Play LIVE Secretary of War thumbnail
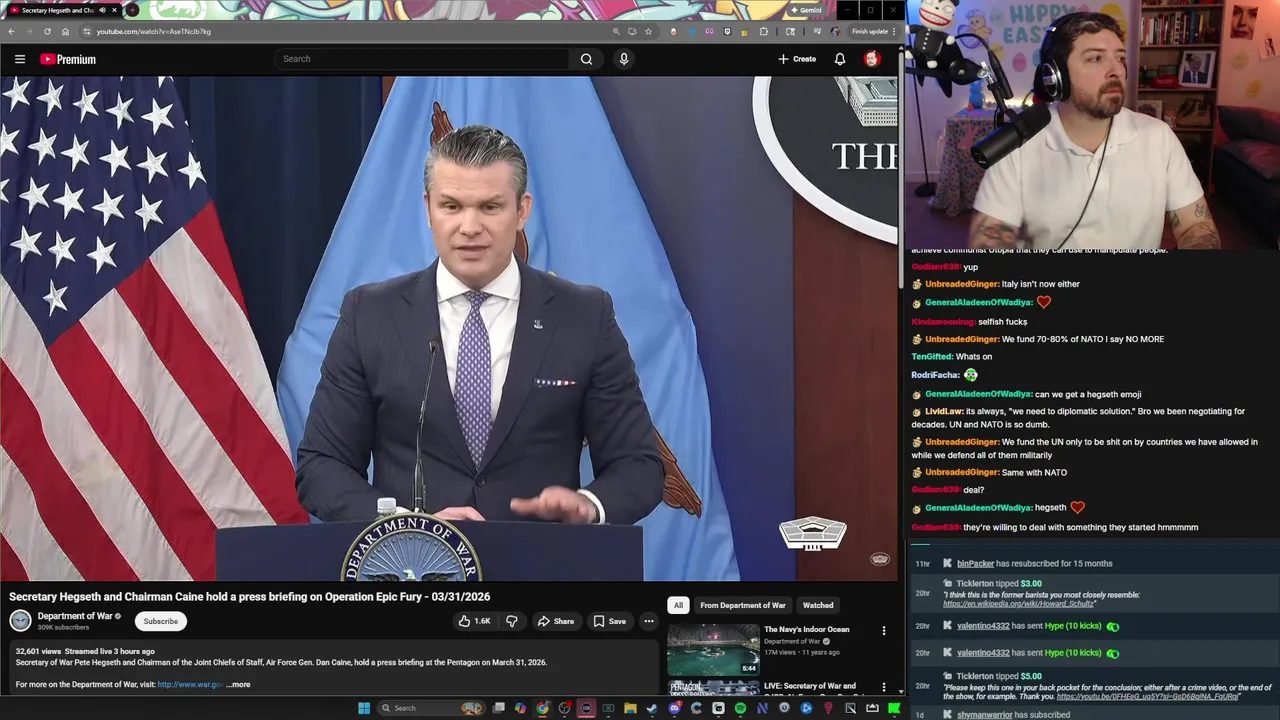The height and width of the screenshot is (720, 1280). 713,687
